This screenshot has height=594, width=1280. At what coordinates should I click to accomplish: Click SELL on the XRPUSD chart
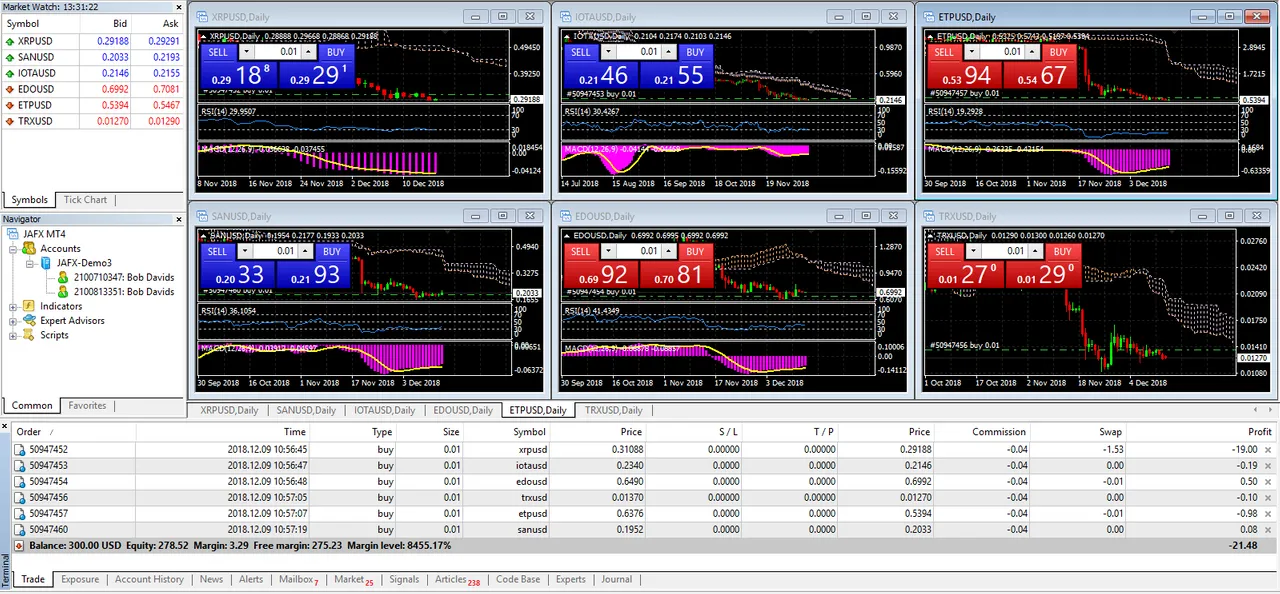pyautogui.click(x=218, y=52)
